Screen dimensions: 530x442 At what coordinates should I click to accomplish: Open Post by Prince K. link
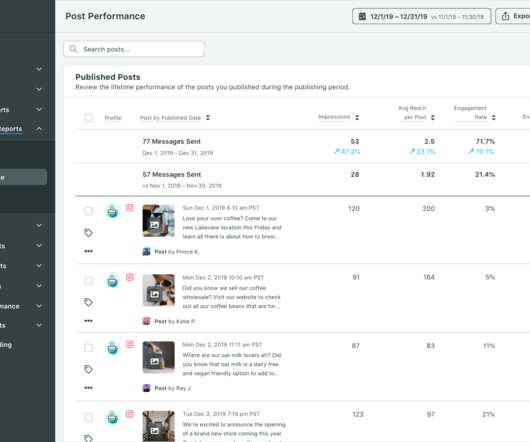[176, 252]
